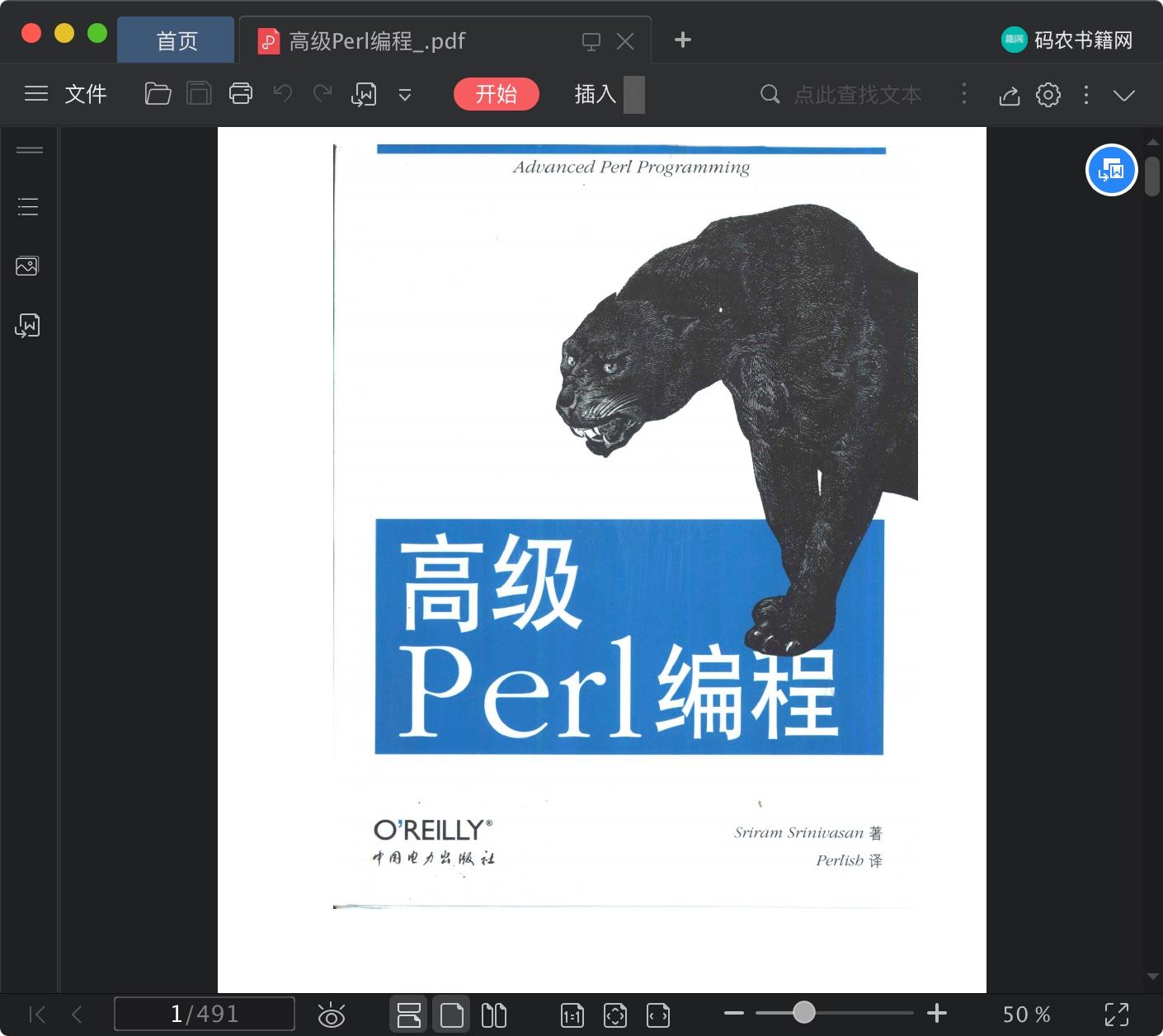Click the page number field 1/491
The width and height of the screenshot is (1163, 1036).
pos(205,1014)
